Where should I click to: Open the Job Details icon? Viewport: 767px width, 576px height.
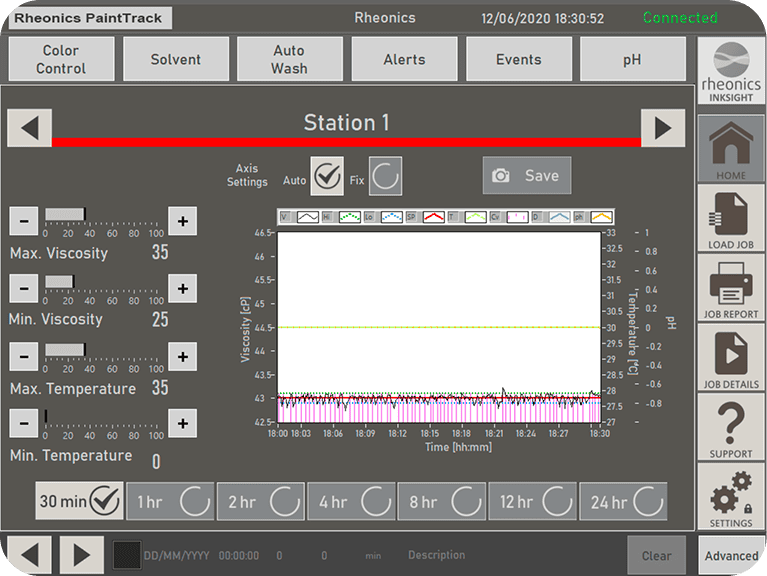(731, 357)
